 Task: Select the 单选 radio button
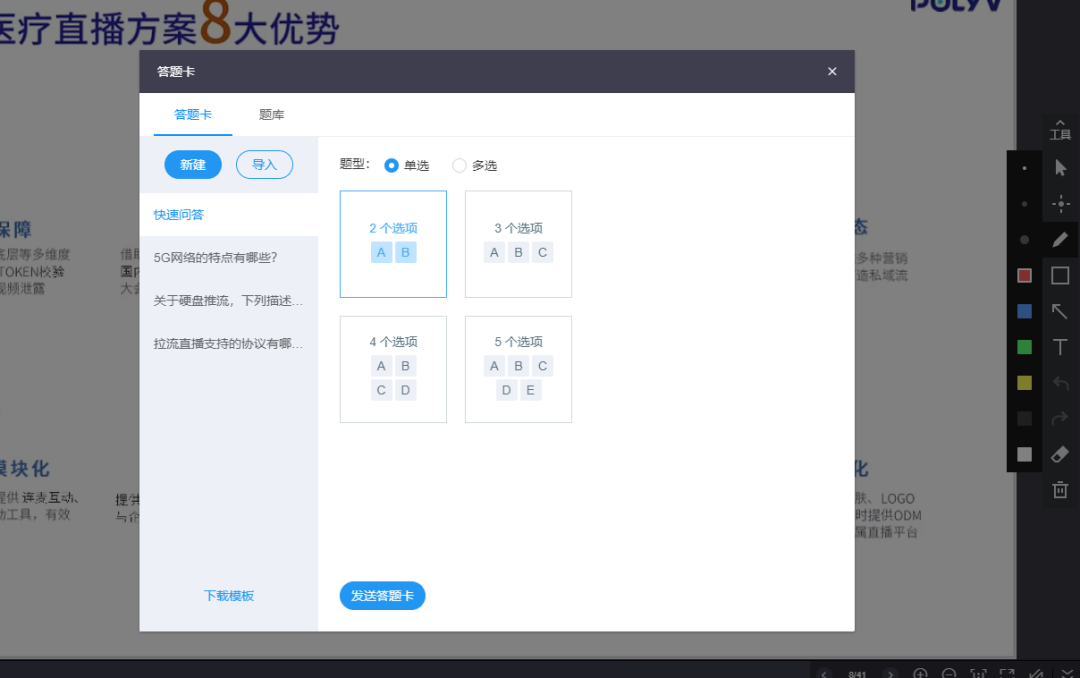tap(392, 165)
